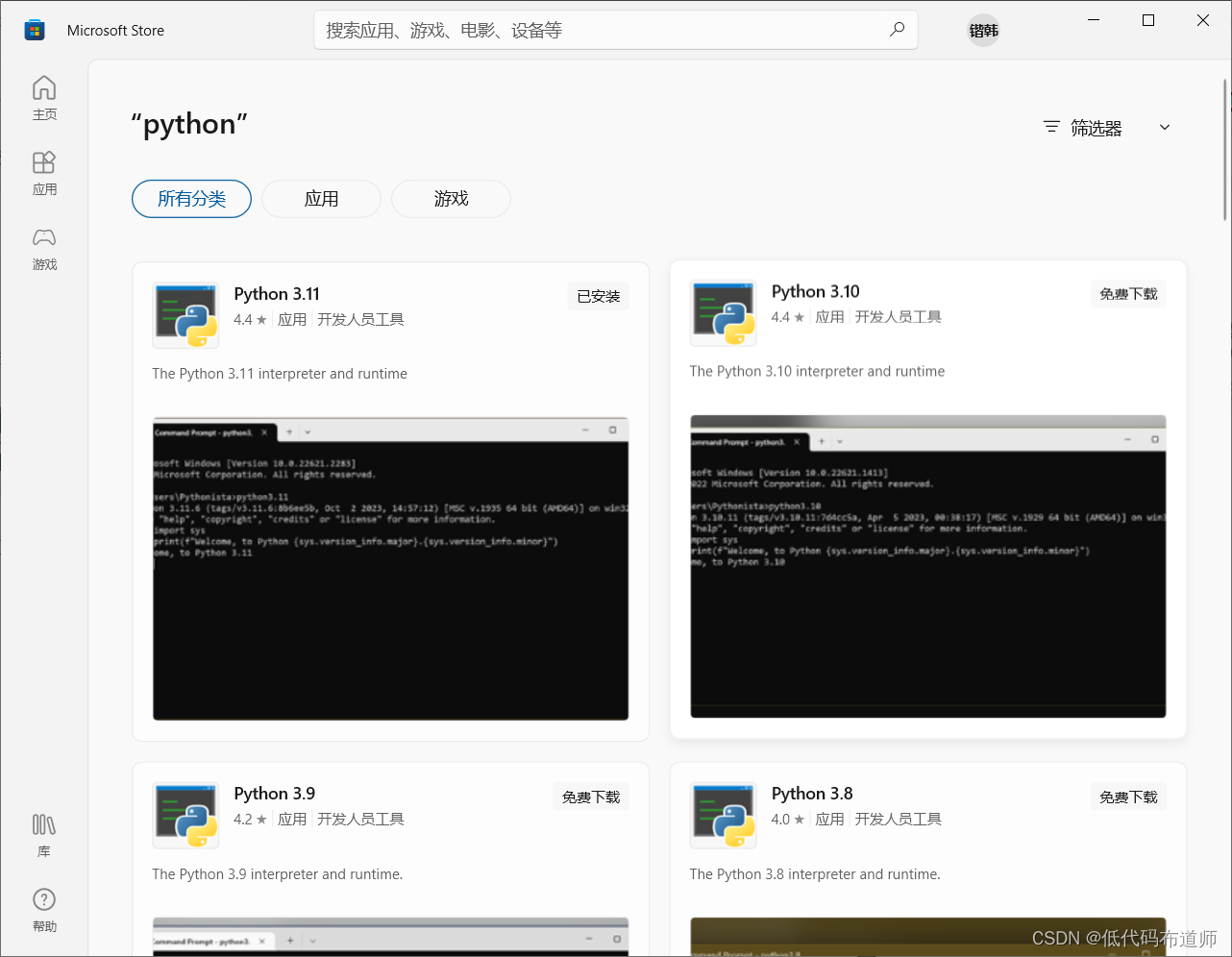
Task: Click the search magnifier icon
Action: 897,30
